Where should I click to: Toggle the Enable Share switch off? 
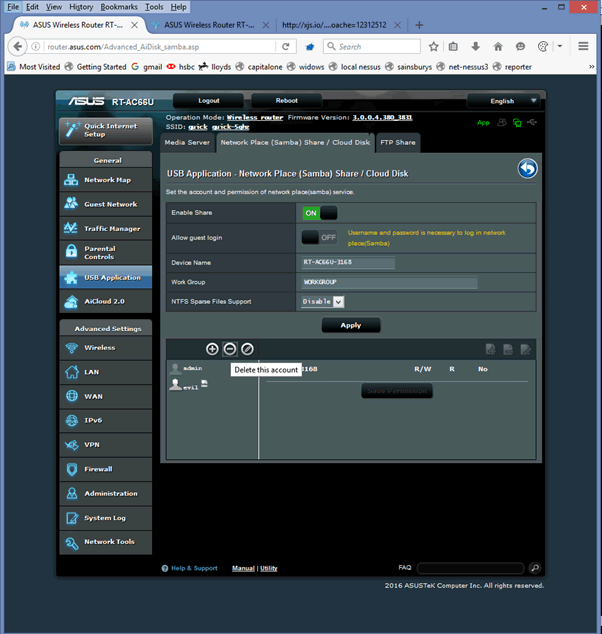coord(319,213)
